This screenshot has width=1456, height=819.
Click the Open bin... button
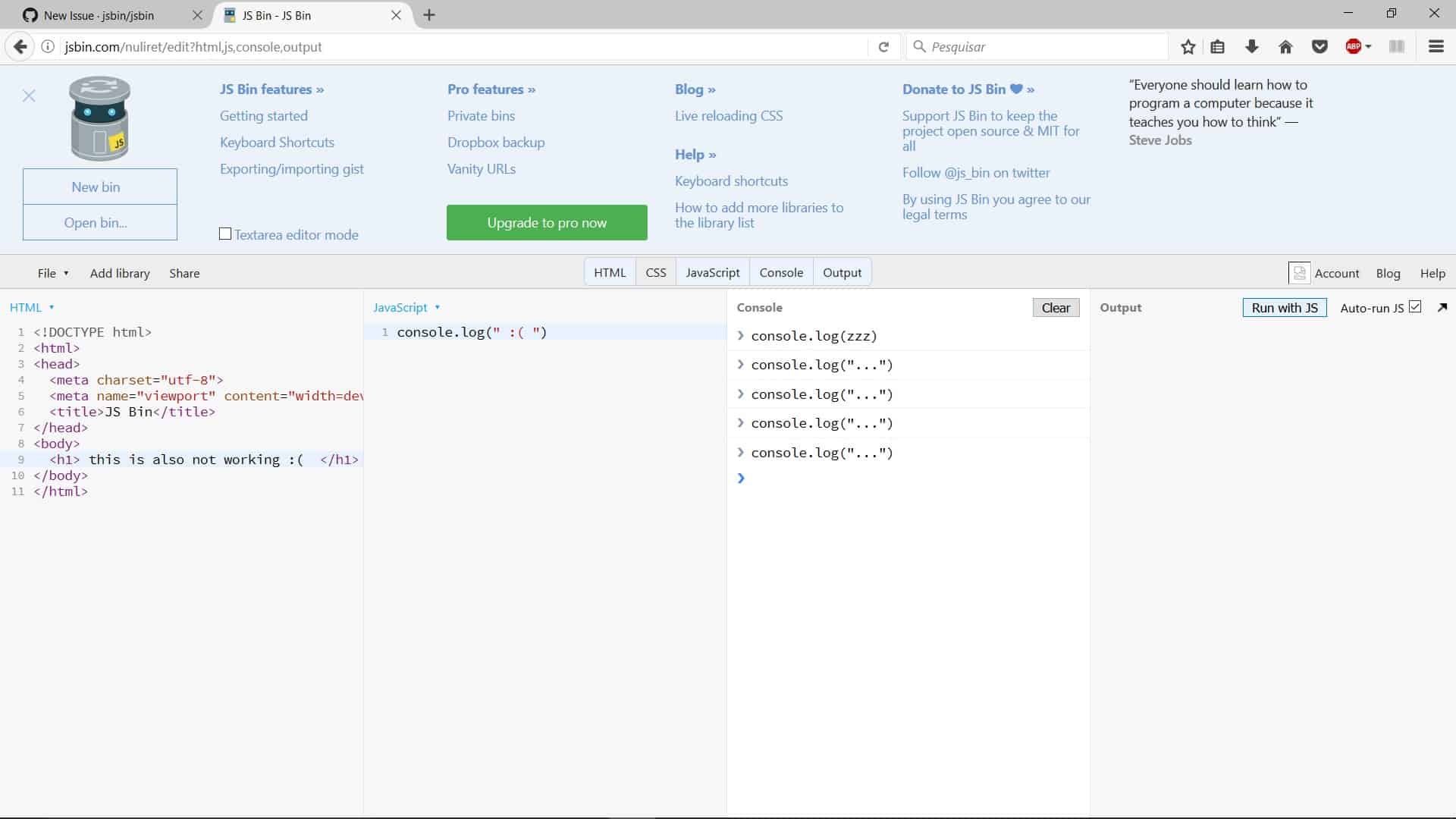(100, 222)
